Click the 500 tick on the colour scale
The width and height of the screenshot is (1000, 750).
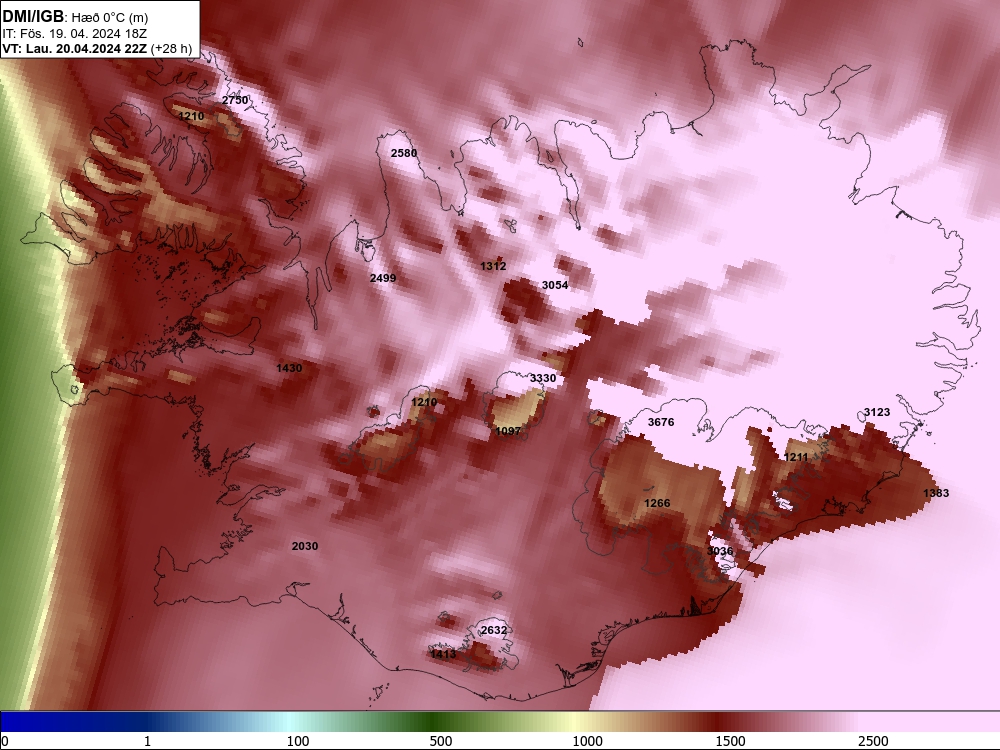tap(441, 741)
